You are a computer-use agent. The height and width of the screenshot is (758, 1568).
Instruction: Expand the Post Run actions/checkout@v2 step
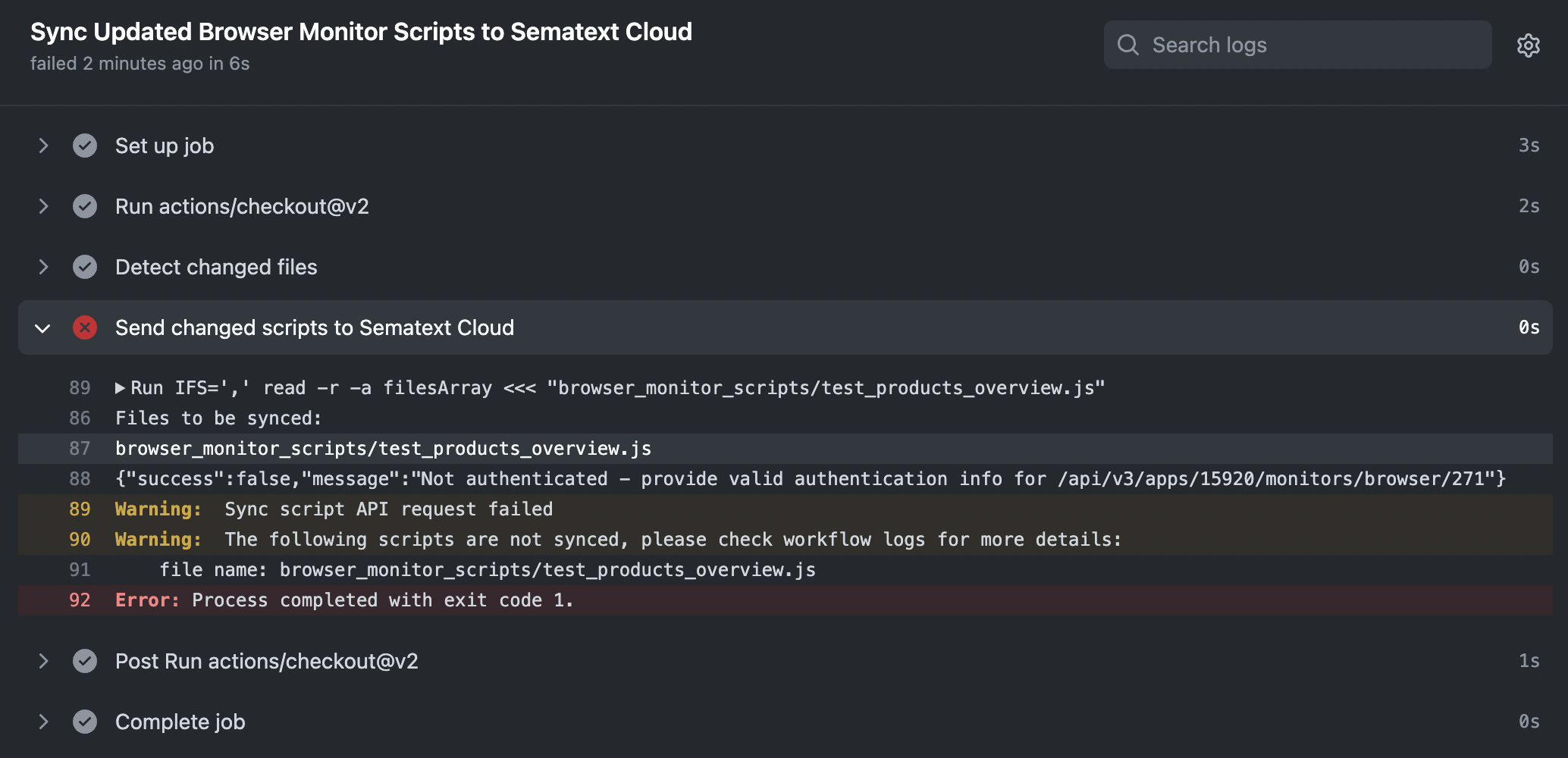(43, 661)
